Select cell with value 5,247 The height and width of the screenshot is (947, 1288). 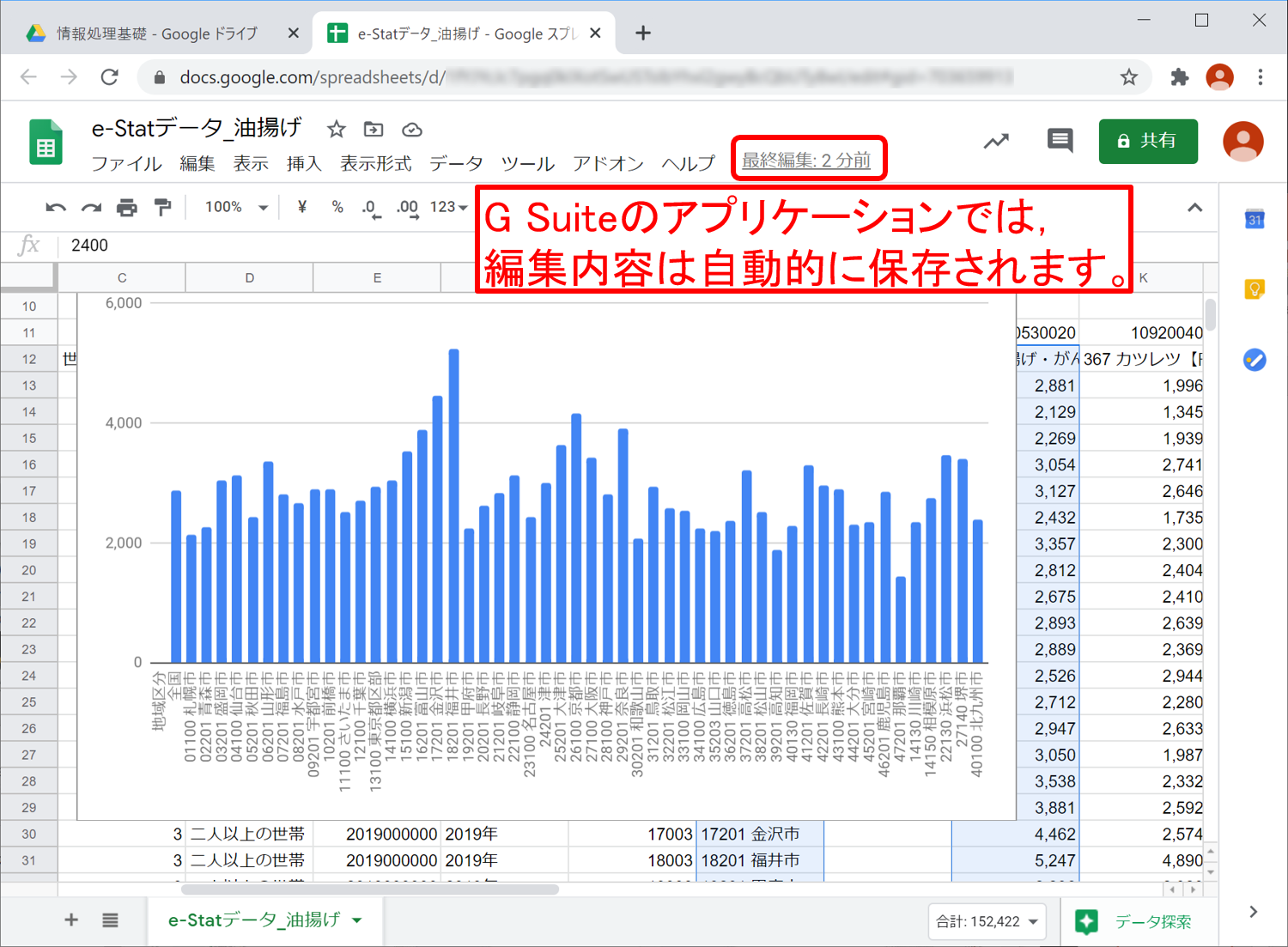(x=1015, y=860)
